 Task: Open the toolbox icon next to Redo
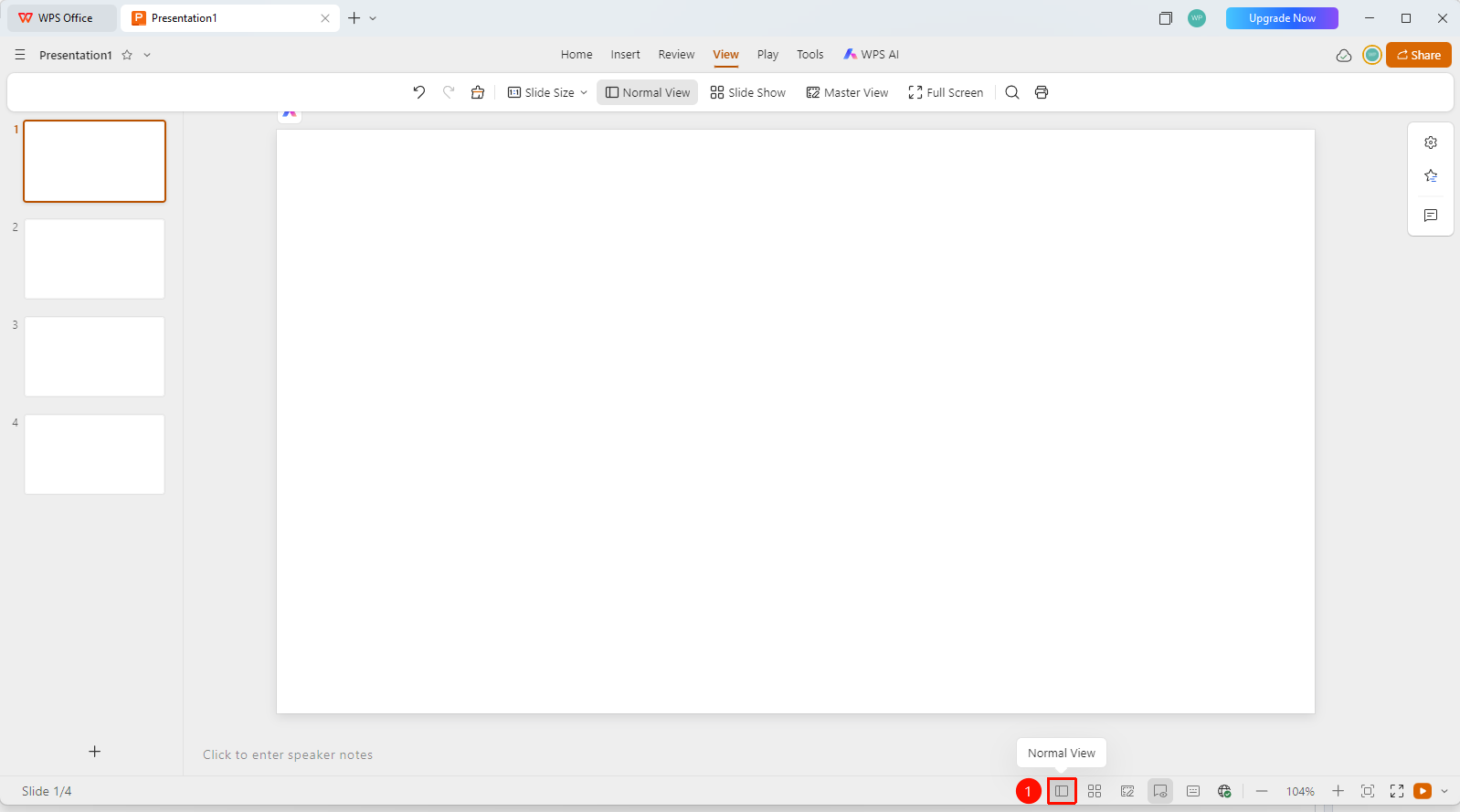point(478,92)
